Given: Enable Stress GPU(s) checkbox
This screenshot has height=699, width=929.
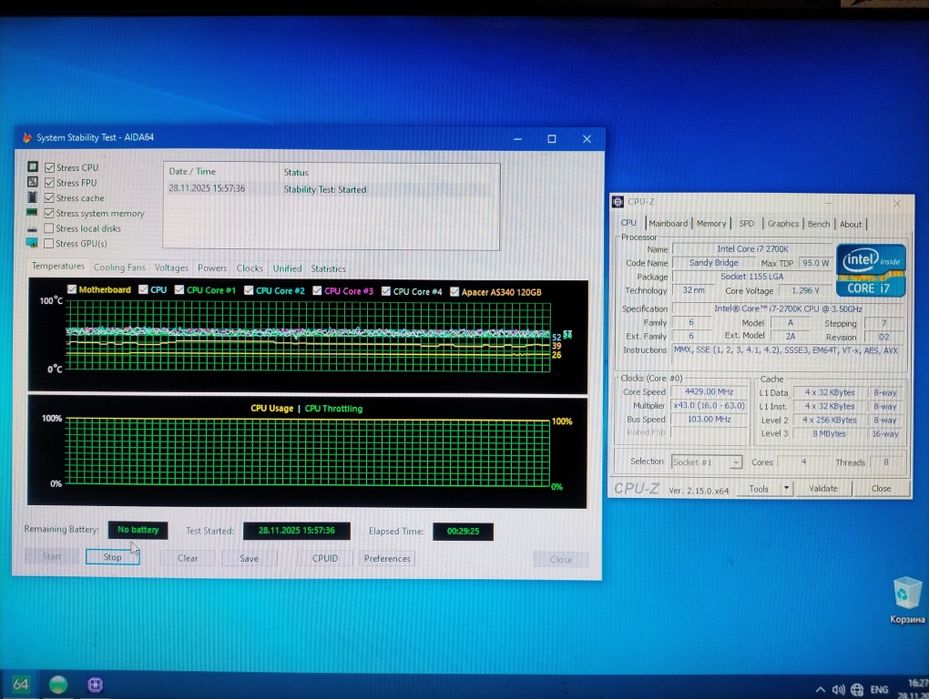Looking at the screenshot, I should tap(49, 243).
